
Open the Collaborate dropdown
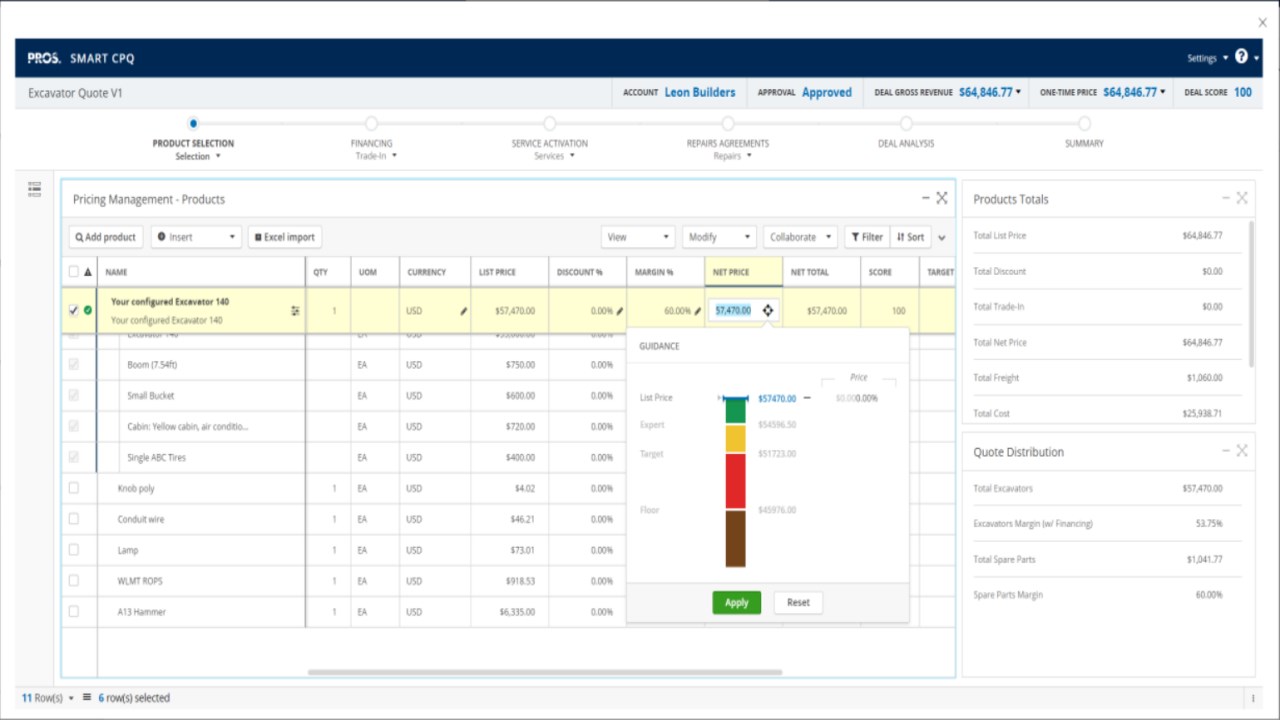[x=800, y=237]
